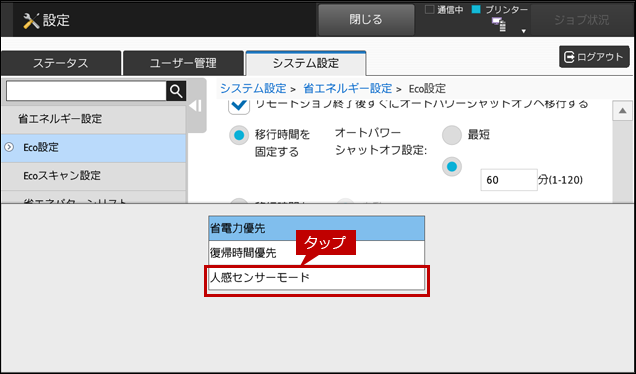Click the scroll up arrow
Viewport: 636px width, 374px height.
coord(622,111)
